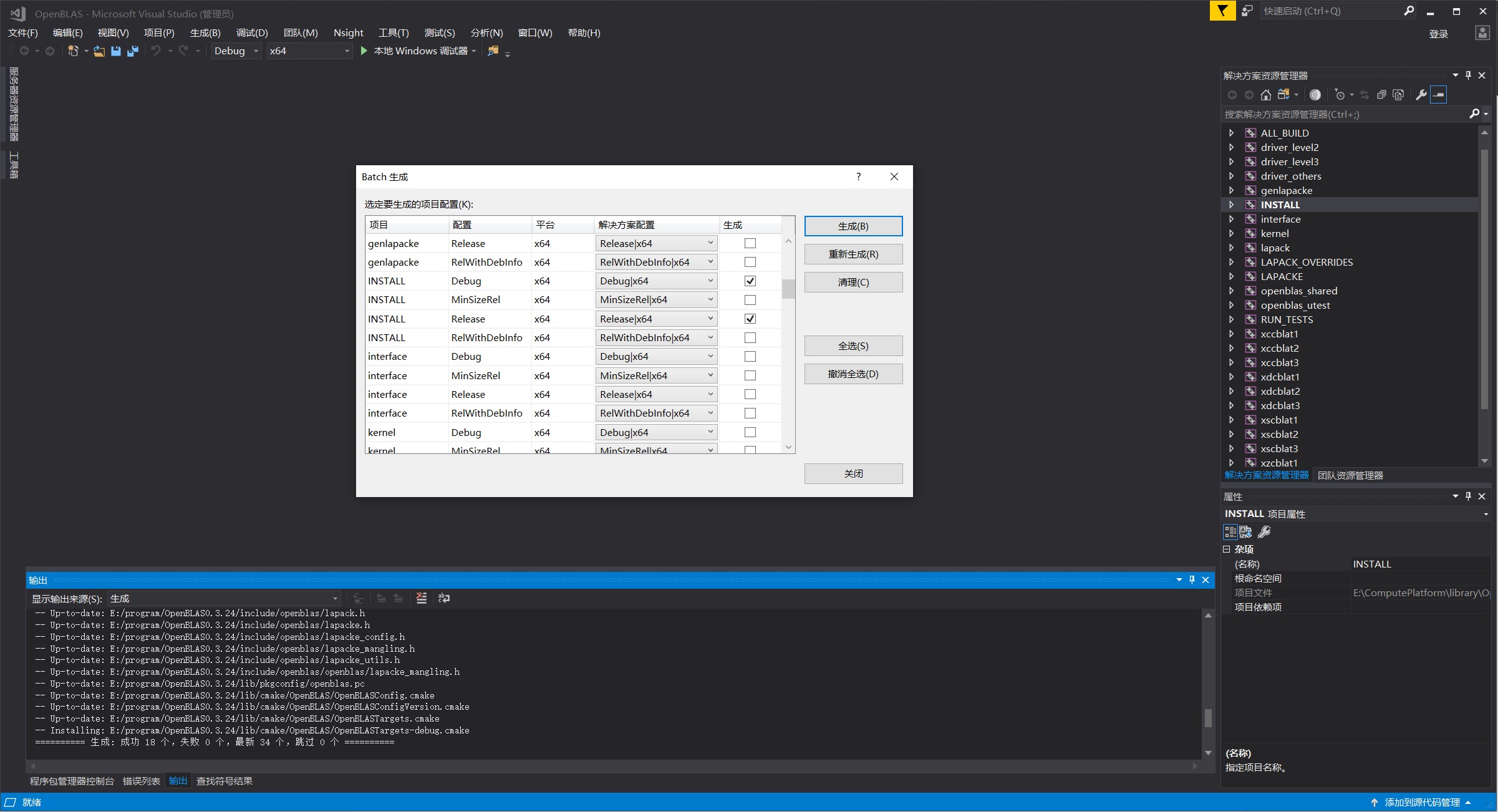Click the Open File folder icon
Viewport: 1498px width, 812px height.
pyautogui.click(x=99, y=51)
